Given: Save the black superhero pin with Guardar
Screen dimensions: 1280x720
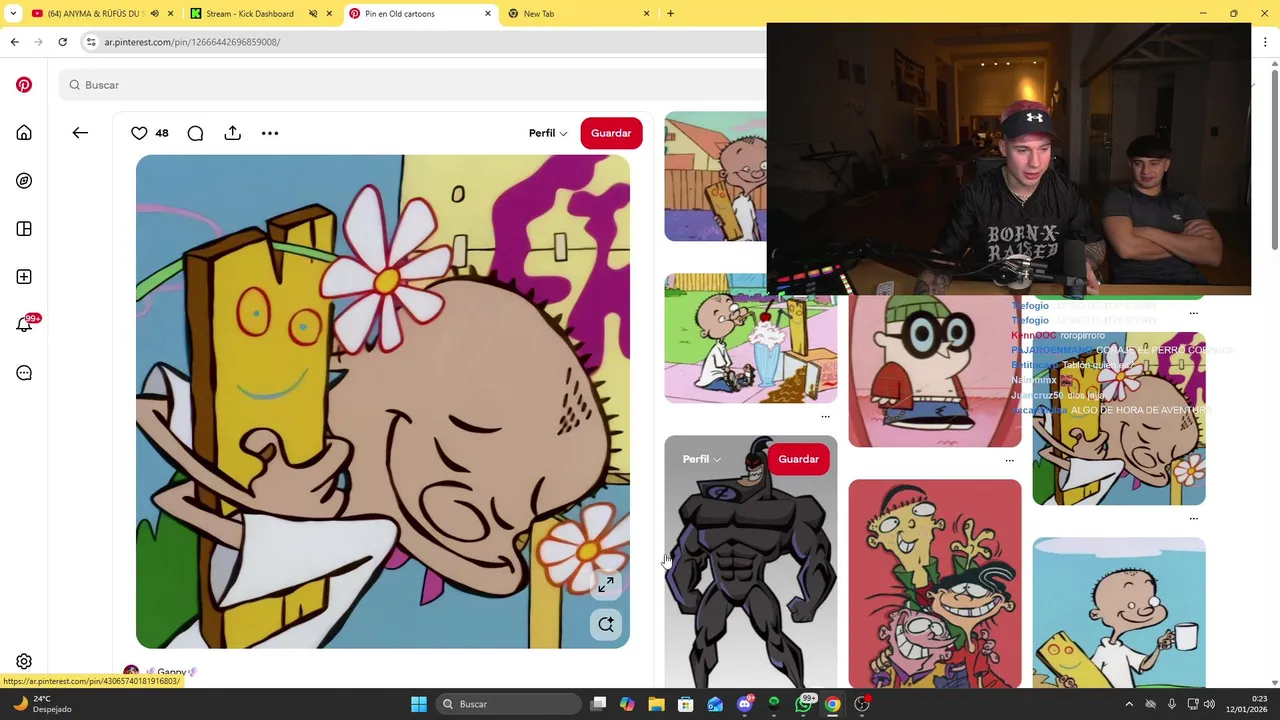Looking at the screenshot, I should [x=798, y=459].
